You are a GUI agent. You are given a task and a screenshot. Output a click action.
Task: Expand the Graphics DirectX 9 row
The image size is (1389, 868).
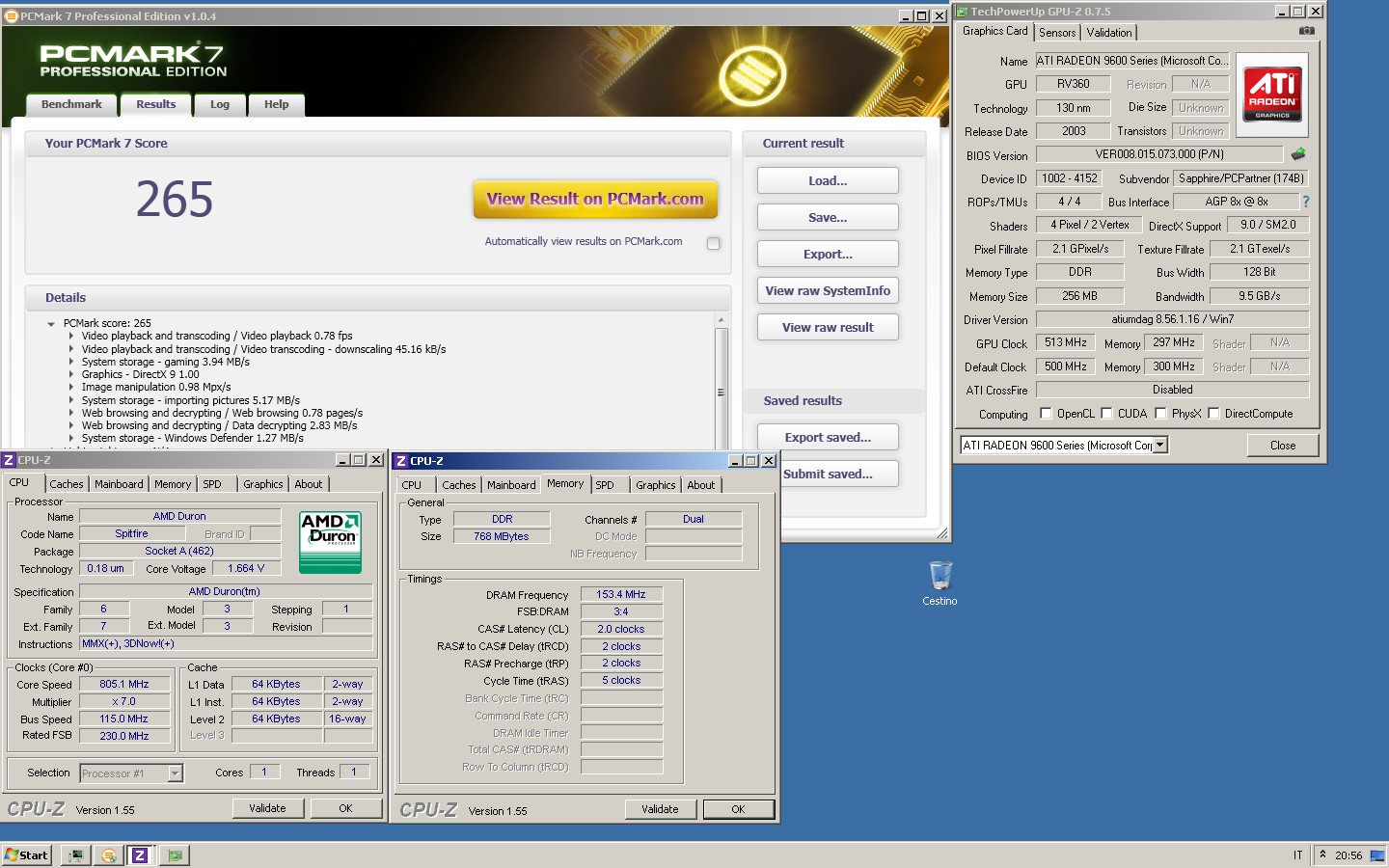[71, 374]
